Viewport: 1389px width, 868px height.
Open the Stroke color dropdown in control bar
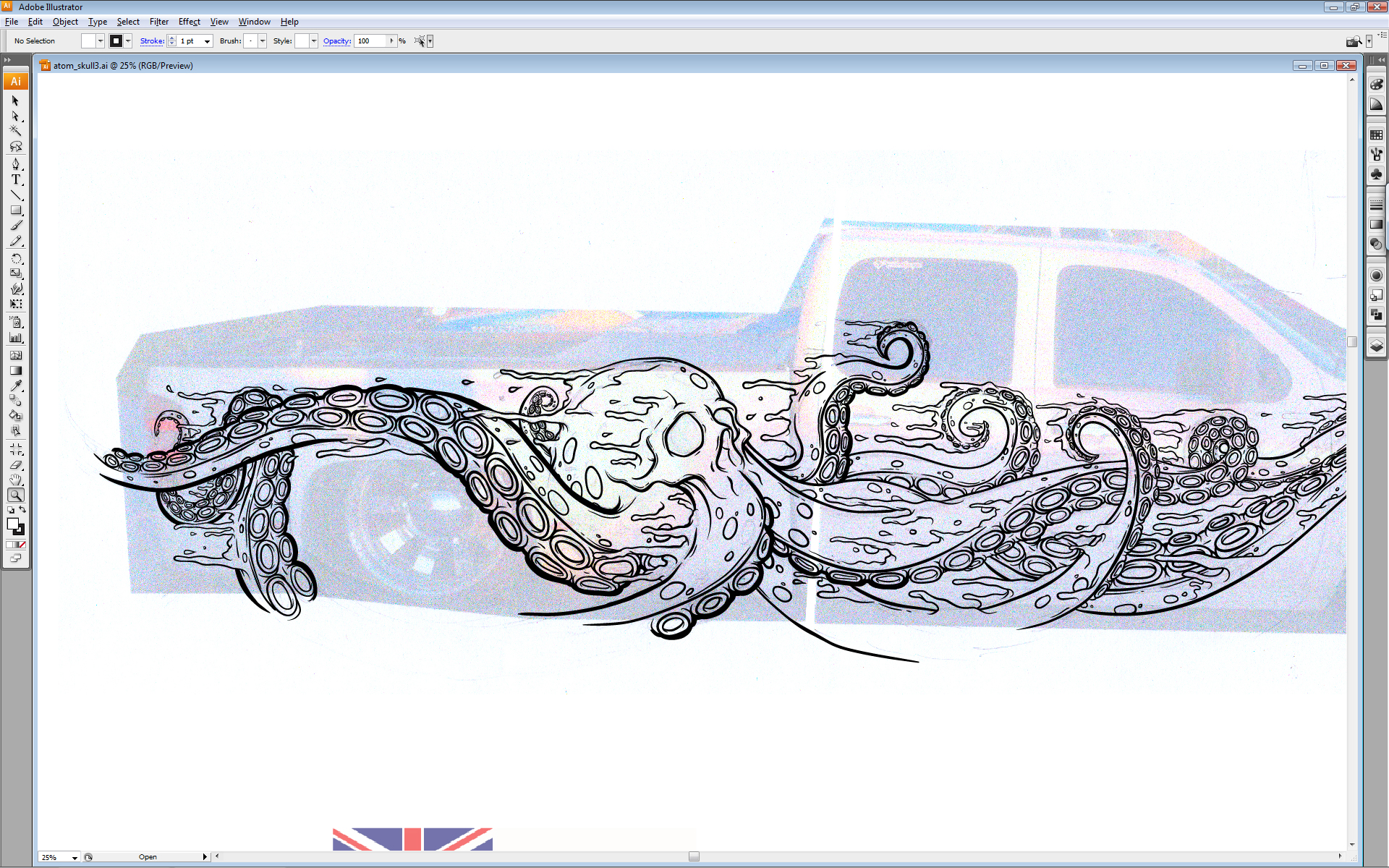click(x=128, y=41)
